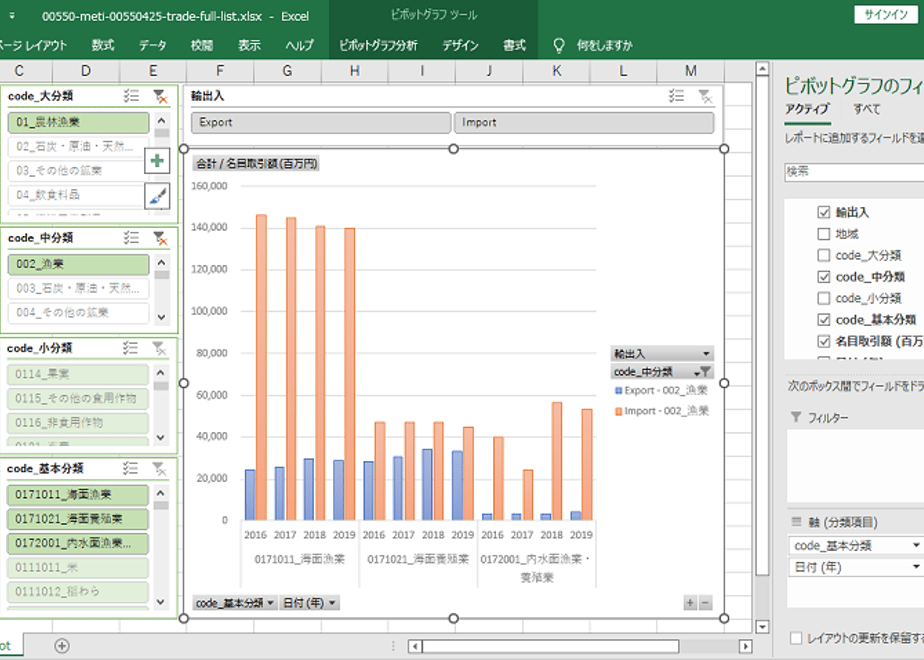
Task: Toggle 名目取引額 field checkbox
Action: pos(824,341)
